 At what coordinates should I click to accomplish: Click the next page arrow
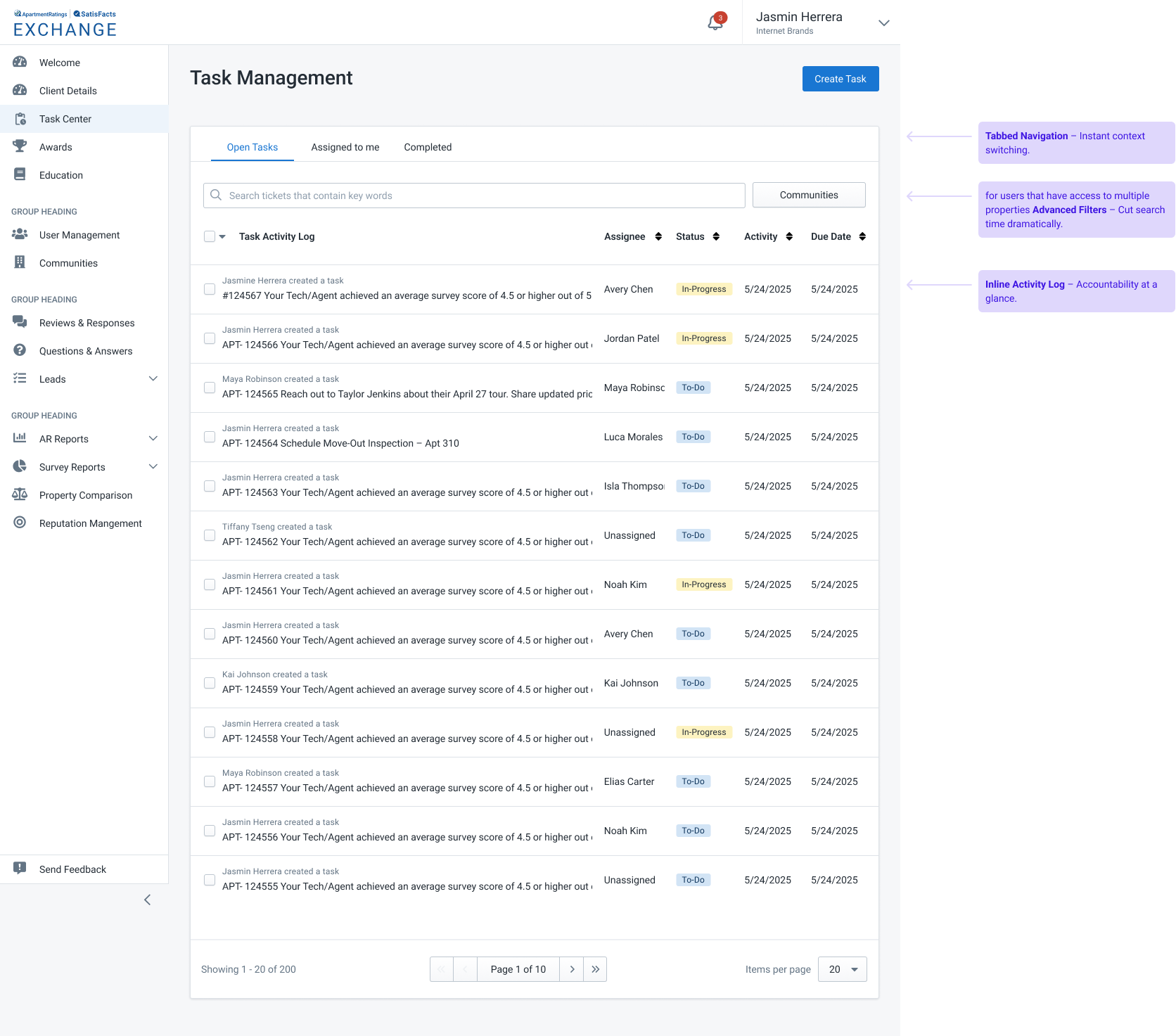(572, 969)
